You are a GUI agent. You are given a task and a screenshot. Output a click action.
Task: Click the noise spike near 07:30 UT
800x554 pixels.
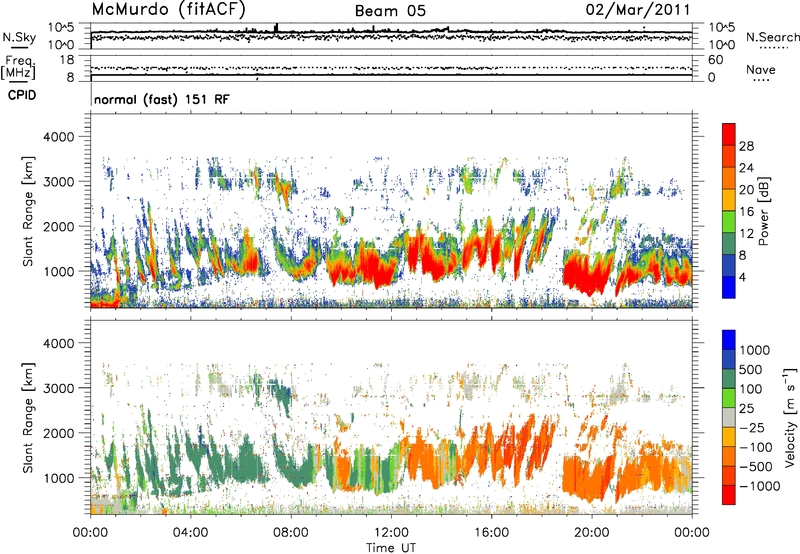[x=277, y=28]
